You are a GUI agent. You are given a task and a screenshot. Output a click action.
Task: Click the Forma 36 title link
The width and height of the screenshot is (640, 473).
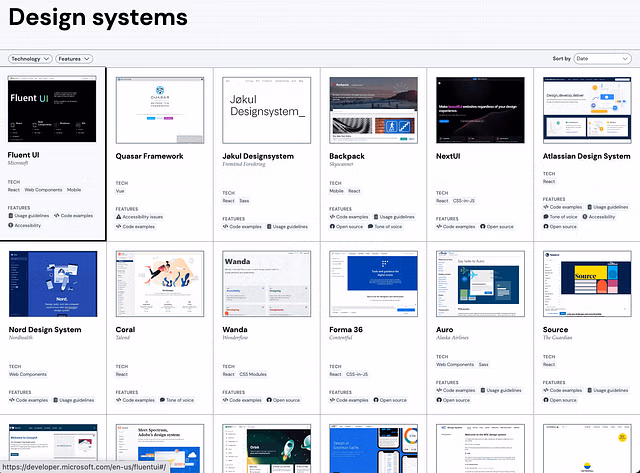coord(346,329)
